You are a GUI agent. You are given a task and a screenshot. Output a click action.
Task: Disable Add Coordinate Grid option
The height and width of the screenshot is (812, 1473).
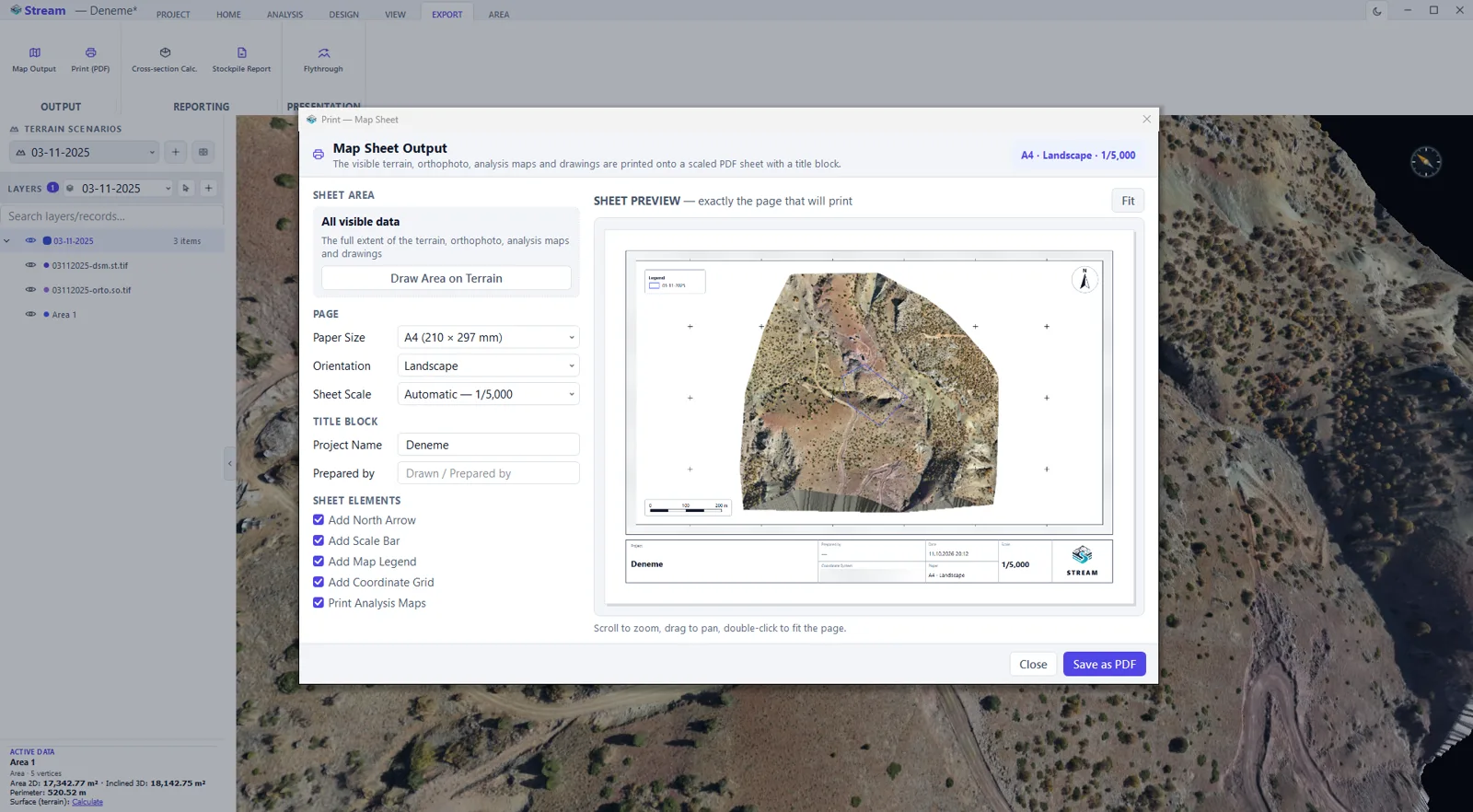(x=319, y=582)
